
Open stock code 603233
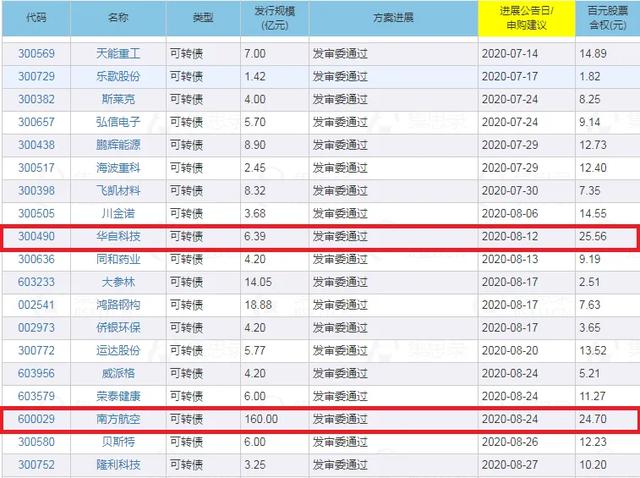click(36, 282)
